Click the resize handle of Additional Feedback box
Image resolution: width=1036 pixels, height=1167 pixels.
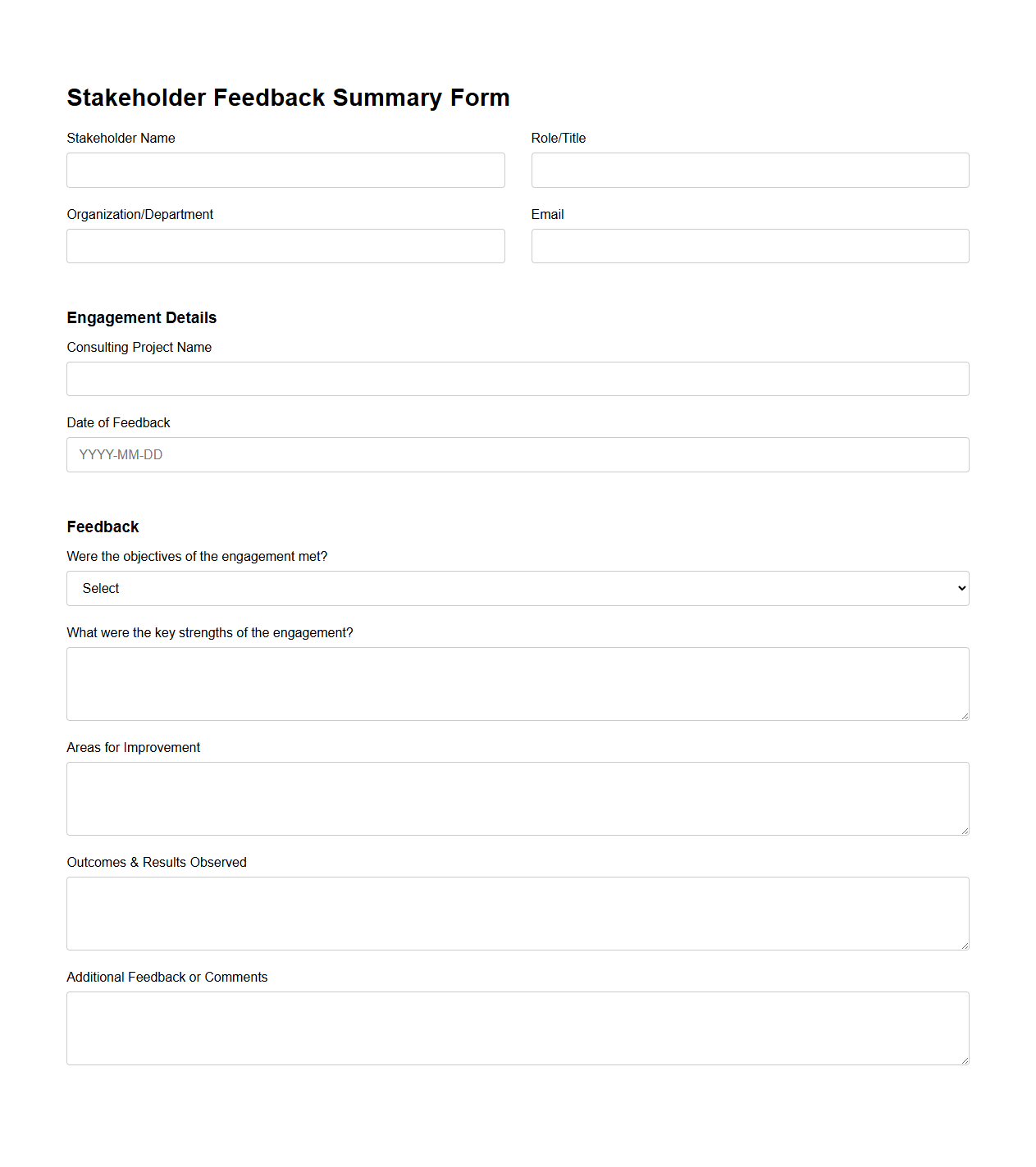(x=964, y=1060)
